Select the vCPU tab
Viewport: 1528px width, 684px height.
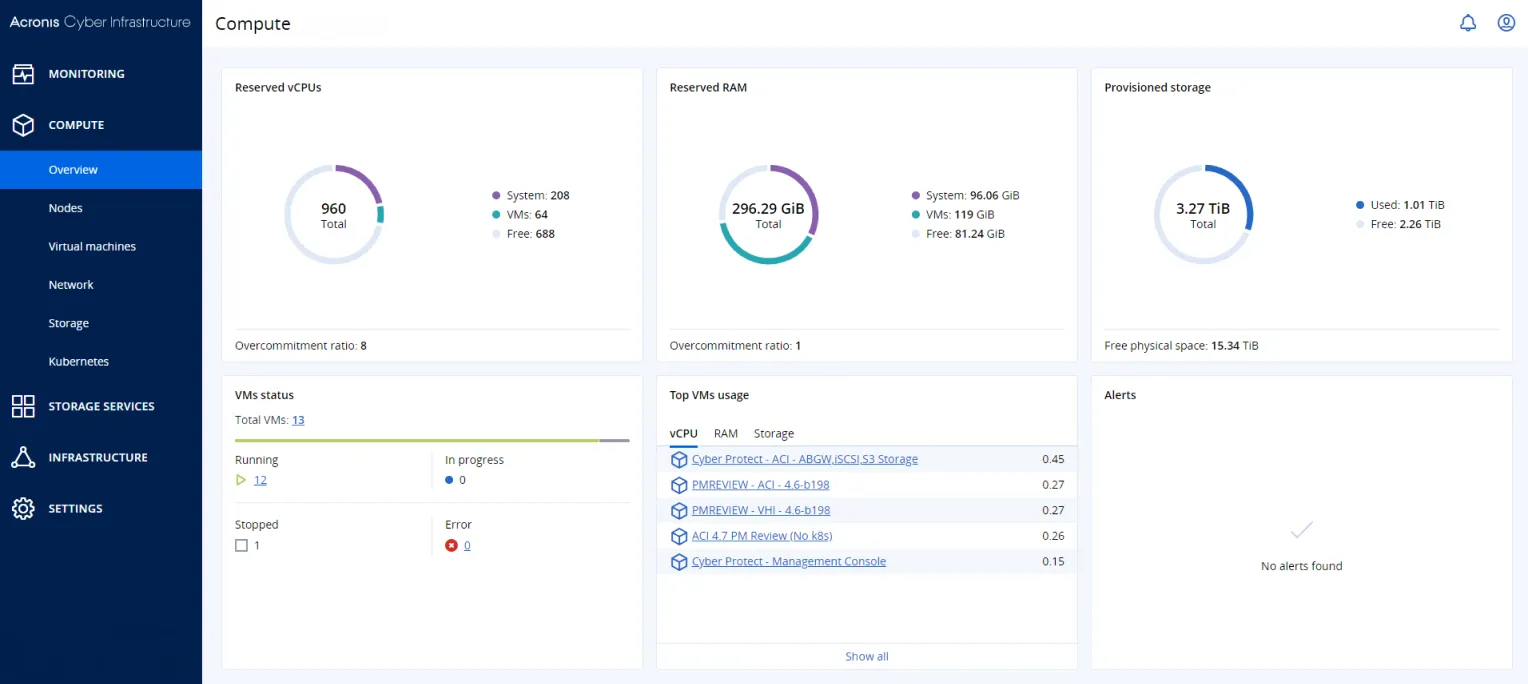pyautogui.click(x=683, y=434)
